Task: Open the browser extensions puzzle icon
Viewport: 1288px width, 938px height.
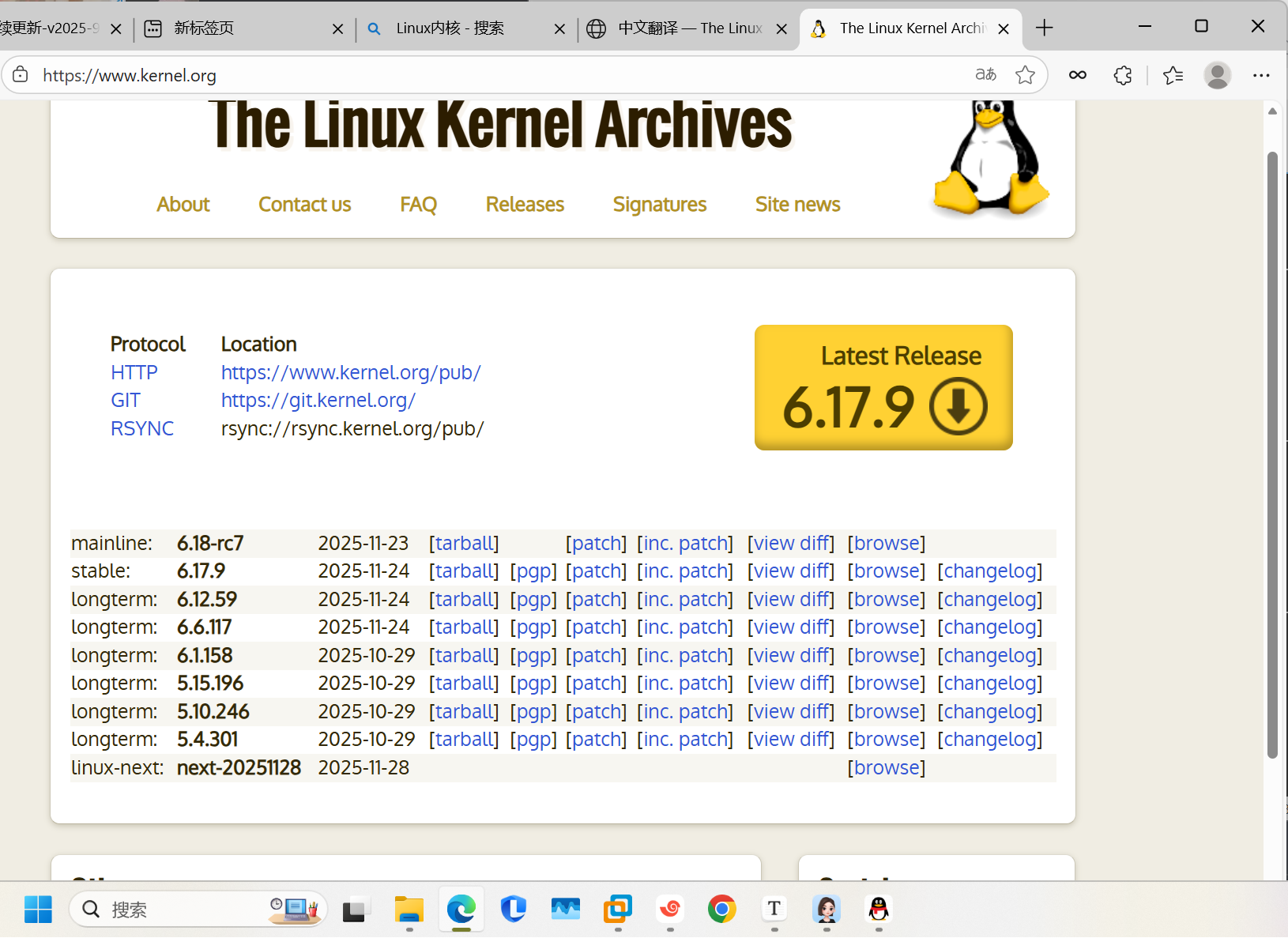Action: [1122, 75]
